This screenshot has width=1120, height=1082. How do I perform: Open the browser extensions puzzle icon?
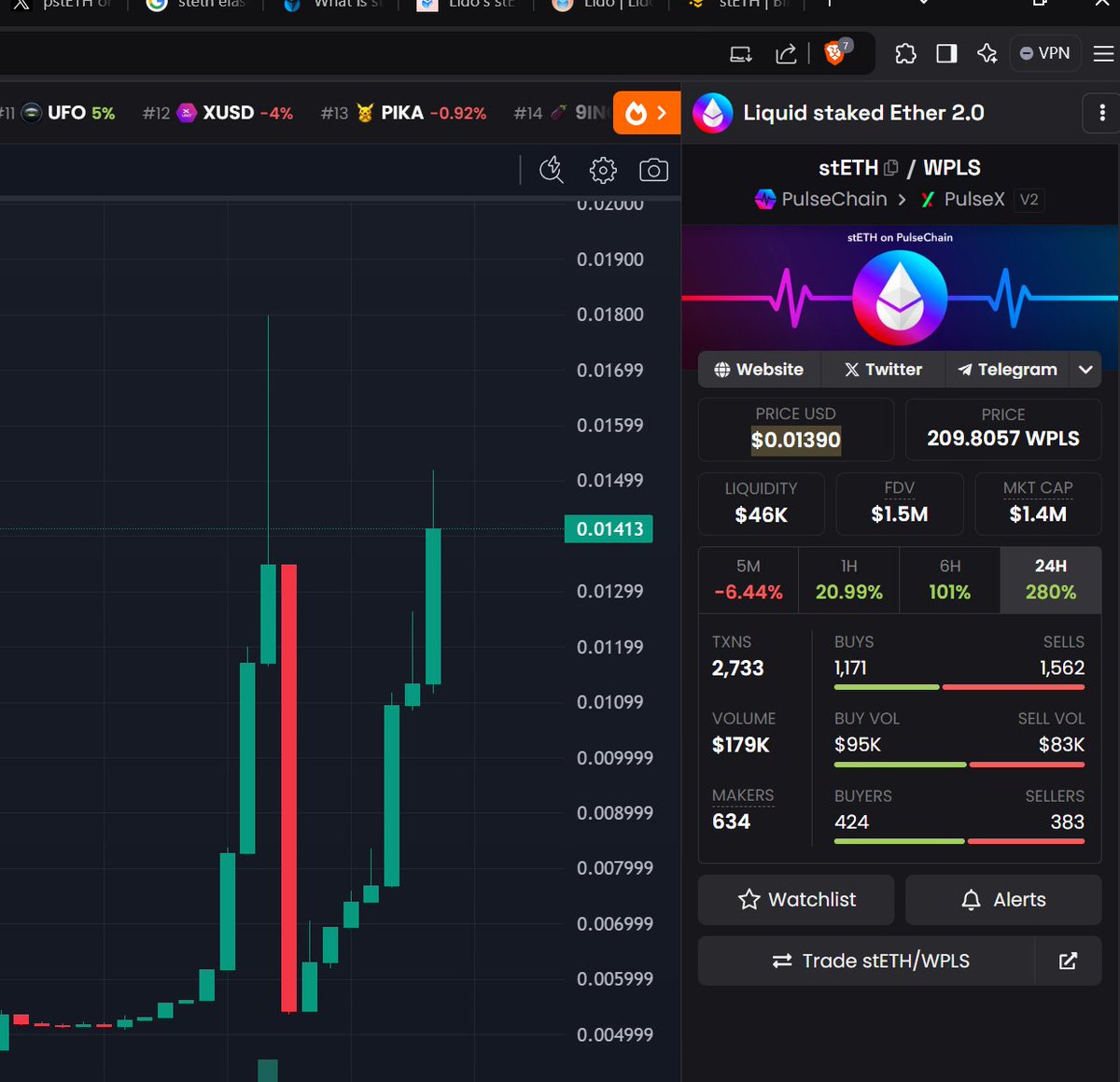pos(905,53)
